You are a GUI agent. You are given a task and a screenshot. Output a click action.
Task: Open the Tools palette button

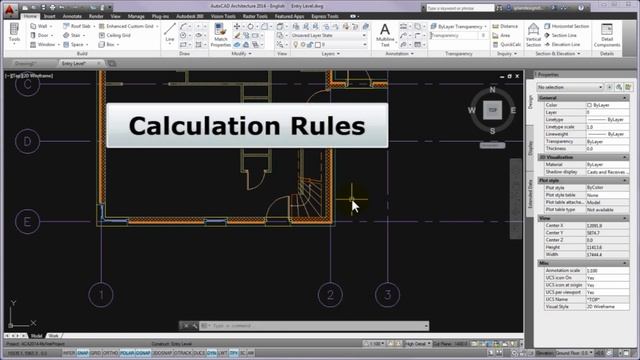coord(14,33)
